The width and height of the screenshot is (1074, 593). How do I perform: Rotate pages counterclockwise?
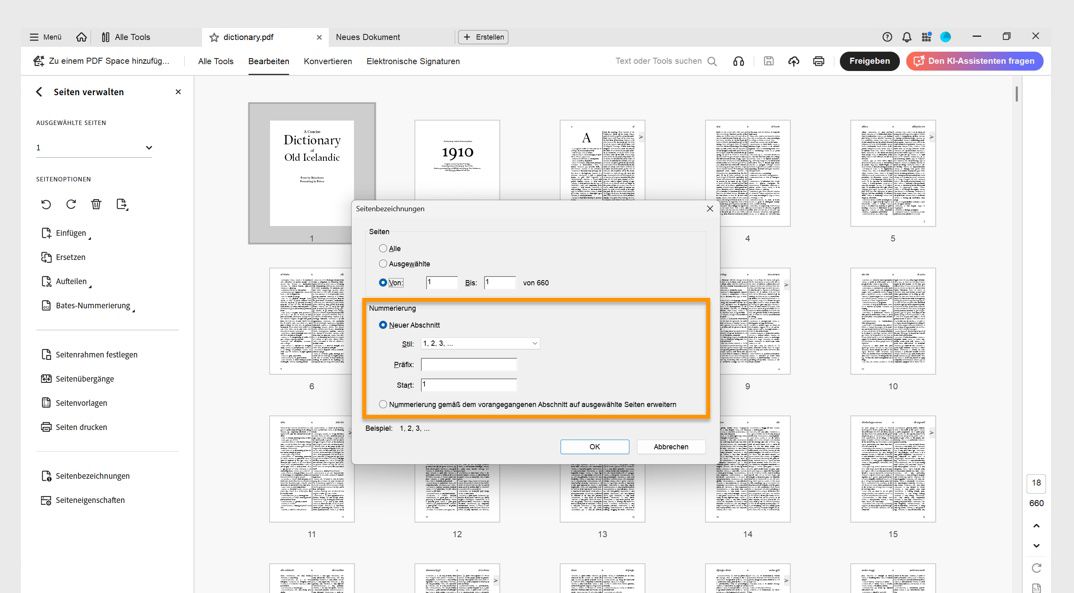pos(46,204)
